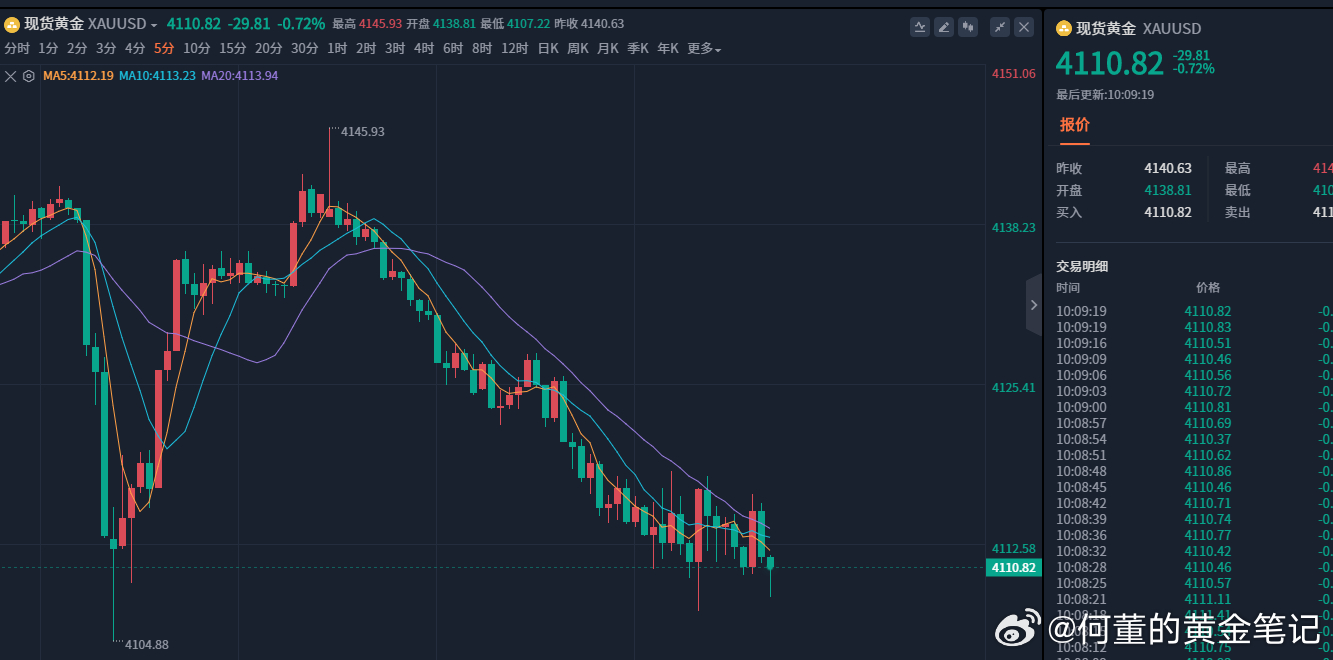This screenshot has width=1333, height=660.
Task: Click the 4145.93 high price marker on chart
Action: [363, 131]
